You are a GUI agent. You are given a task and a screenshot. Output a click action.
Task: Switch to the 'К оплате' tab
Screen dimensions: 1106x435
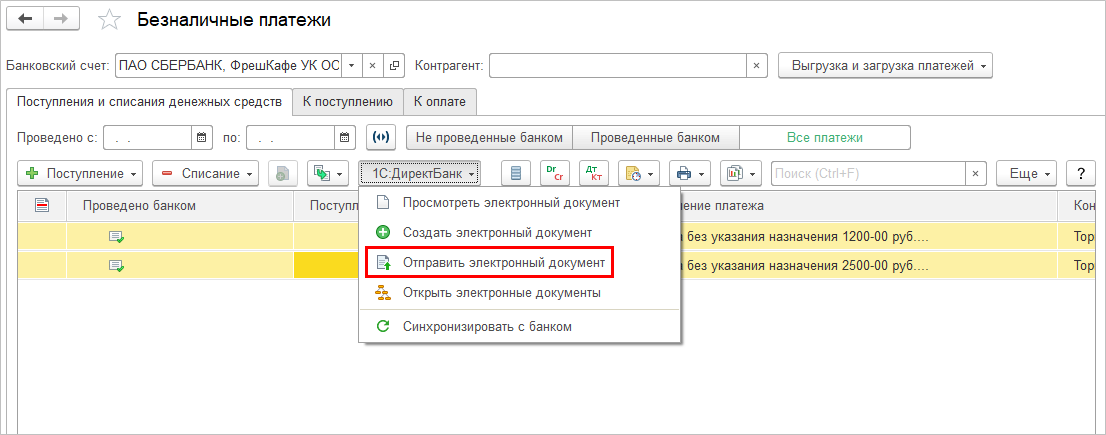coord(440,101)
